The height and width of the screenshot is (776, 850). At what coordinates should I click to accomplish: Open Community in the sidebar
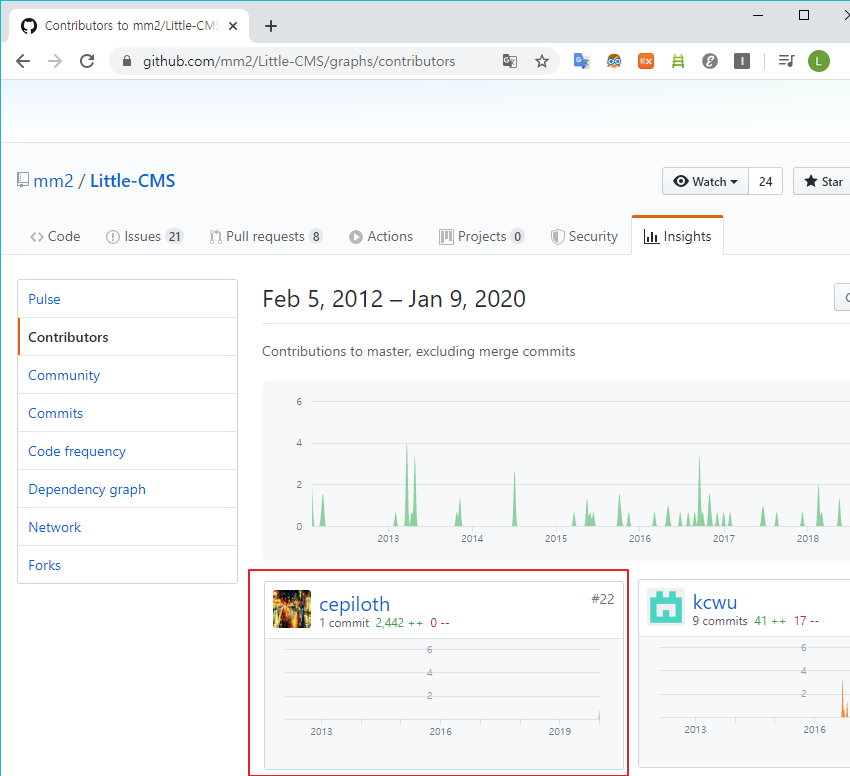[127, 375]
